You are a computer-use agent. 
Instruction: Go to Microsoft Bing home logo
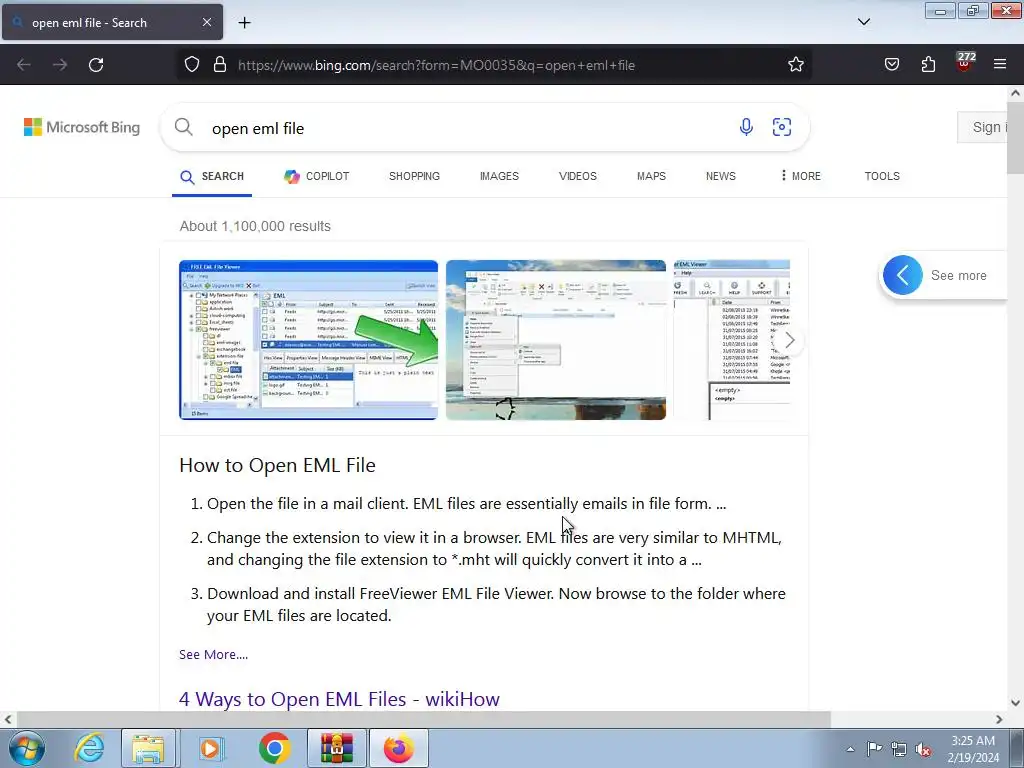click(82, 127)
